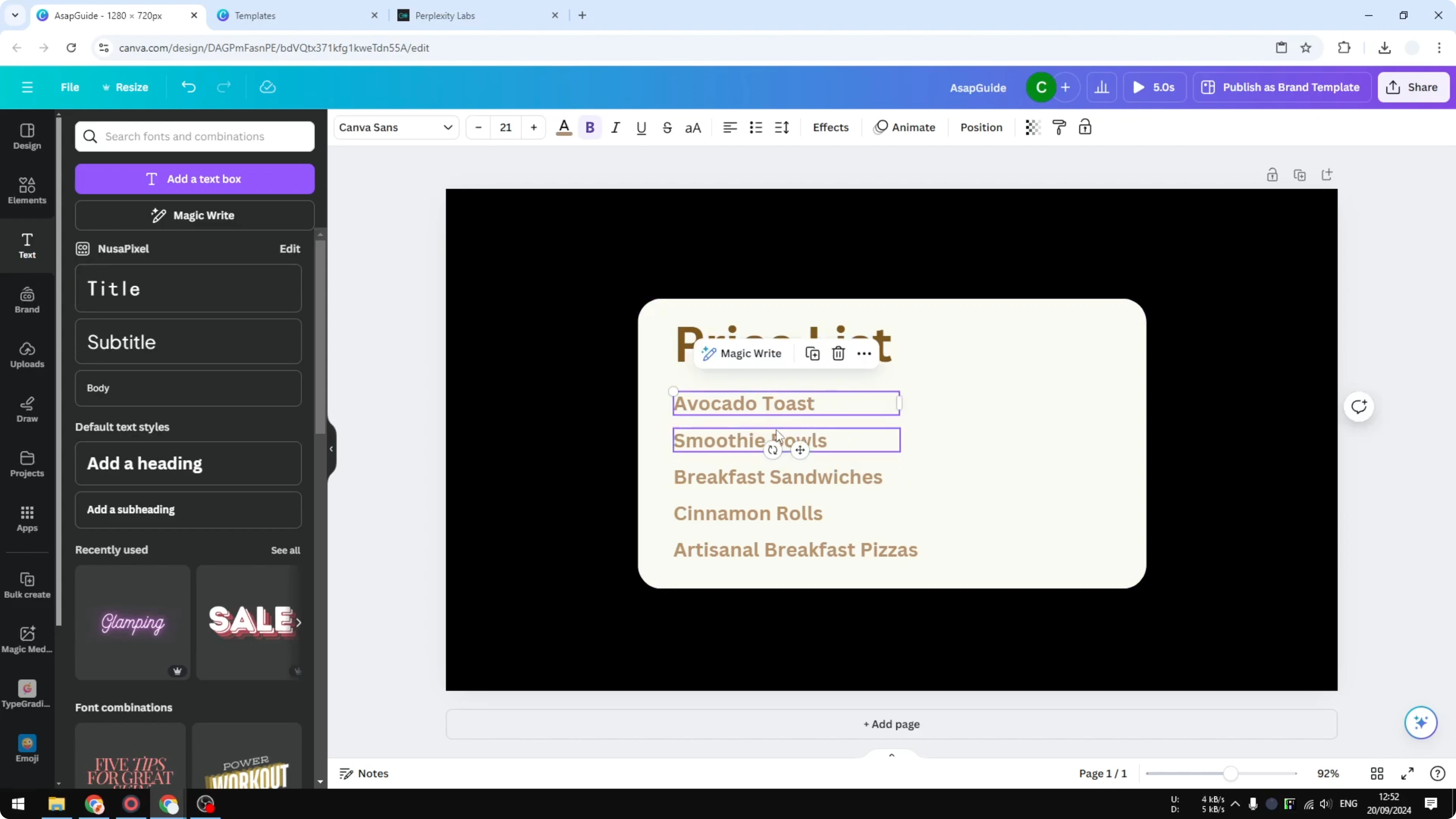
Task: Change text alignment
Action: pyautogui.click(x=730, y=128)
